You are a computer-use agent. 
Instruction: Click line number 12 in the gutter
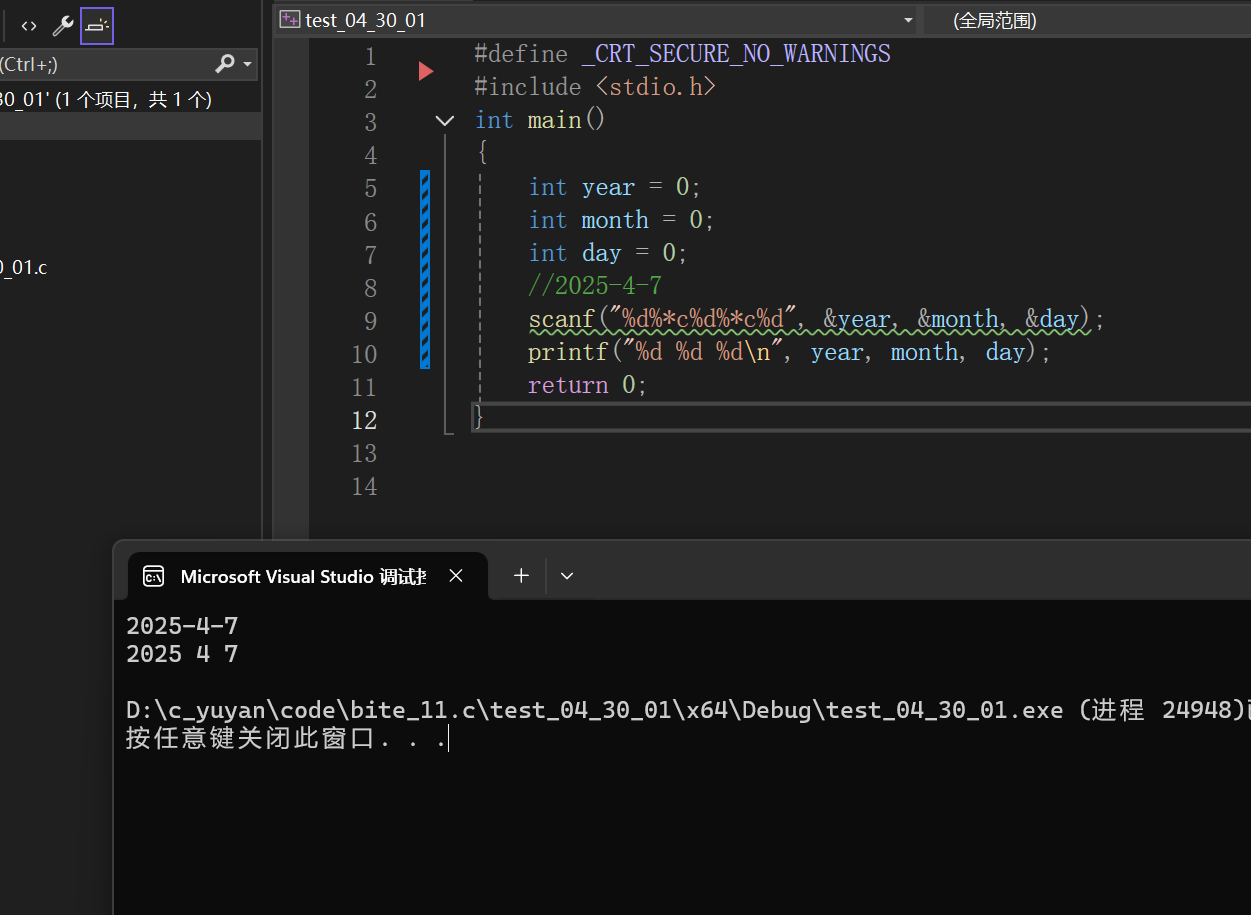coord(364,420)
